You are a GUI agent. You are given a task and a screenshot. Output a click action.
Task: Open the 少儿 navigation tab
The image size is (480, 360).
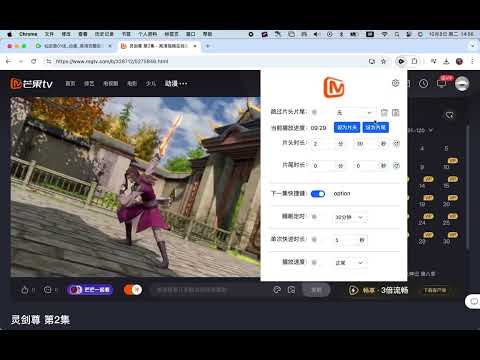point(151,83)
